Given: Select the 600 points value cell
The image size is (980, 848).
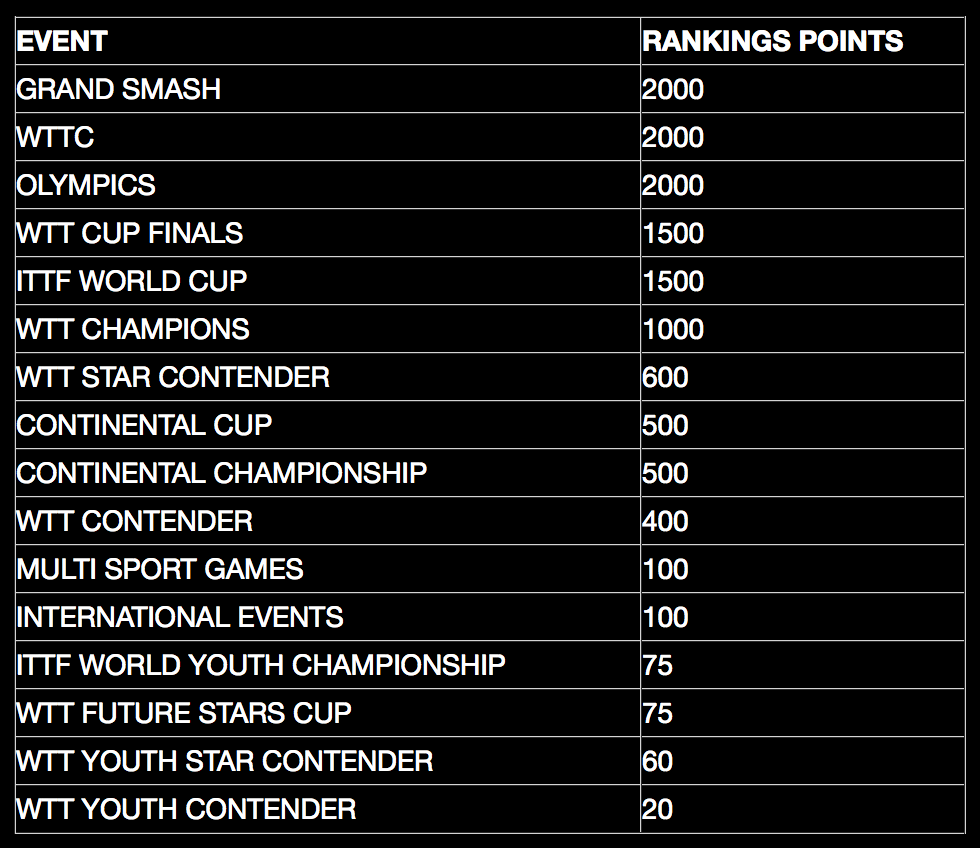Looking at the screenshot, I should click(x=665, y=377).
